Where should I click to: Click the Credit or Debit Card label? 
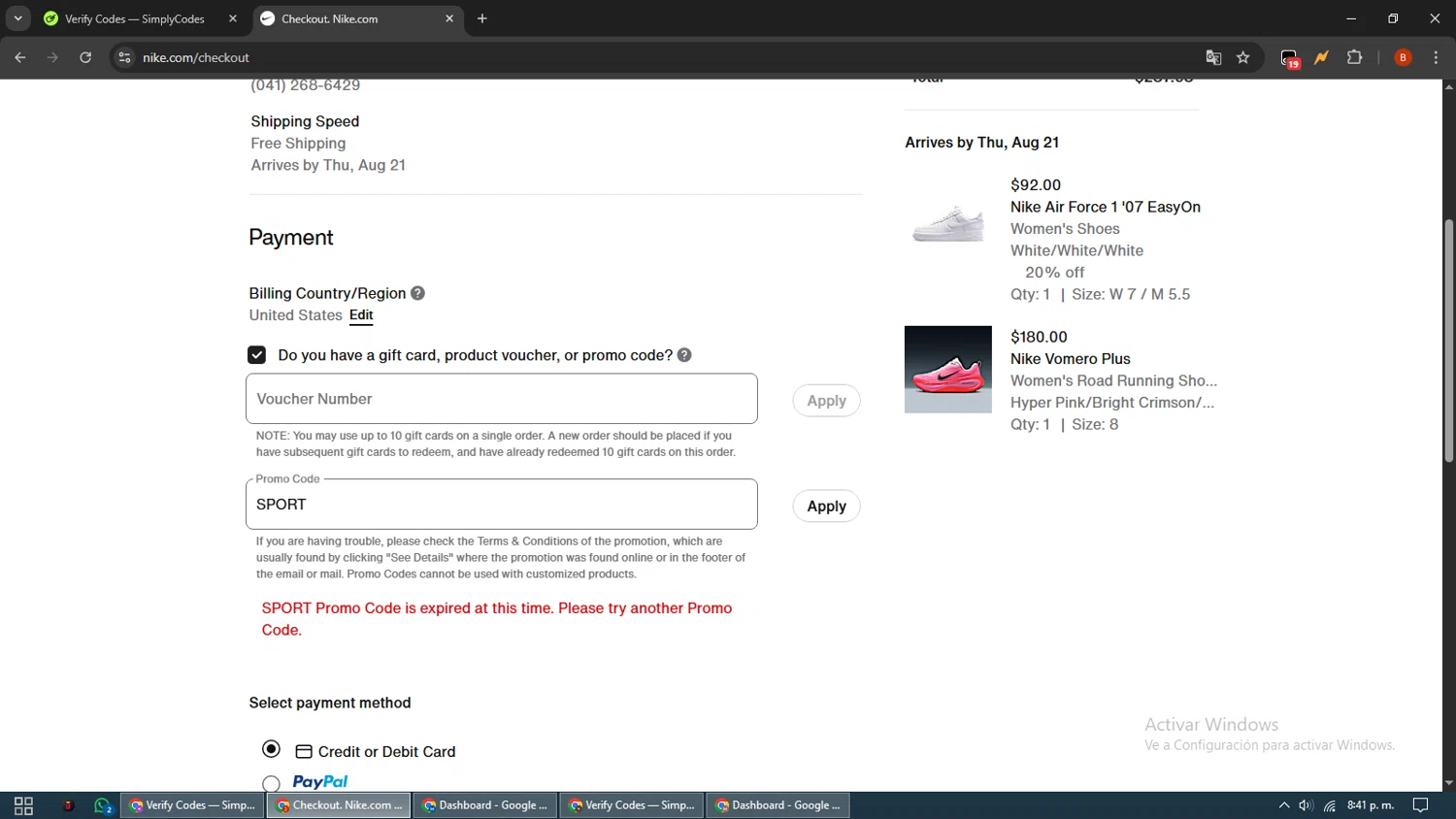pyautogui.click(x=386, y=752)
